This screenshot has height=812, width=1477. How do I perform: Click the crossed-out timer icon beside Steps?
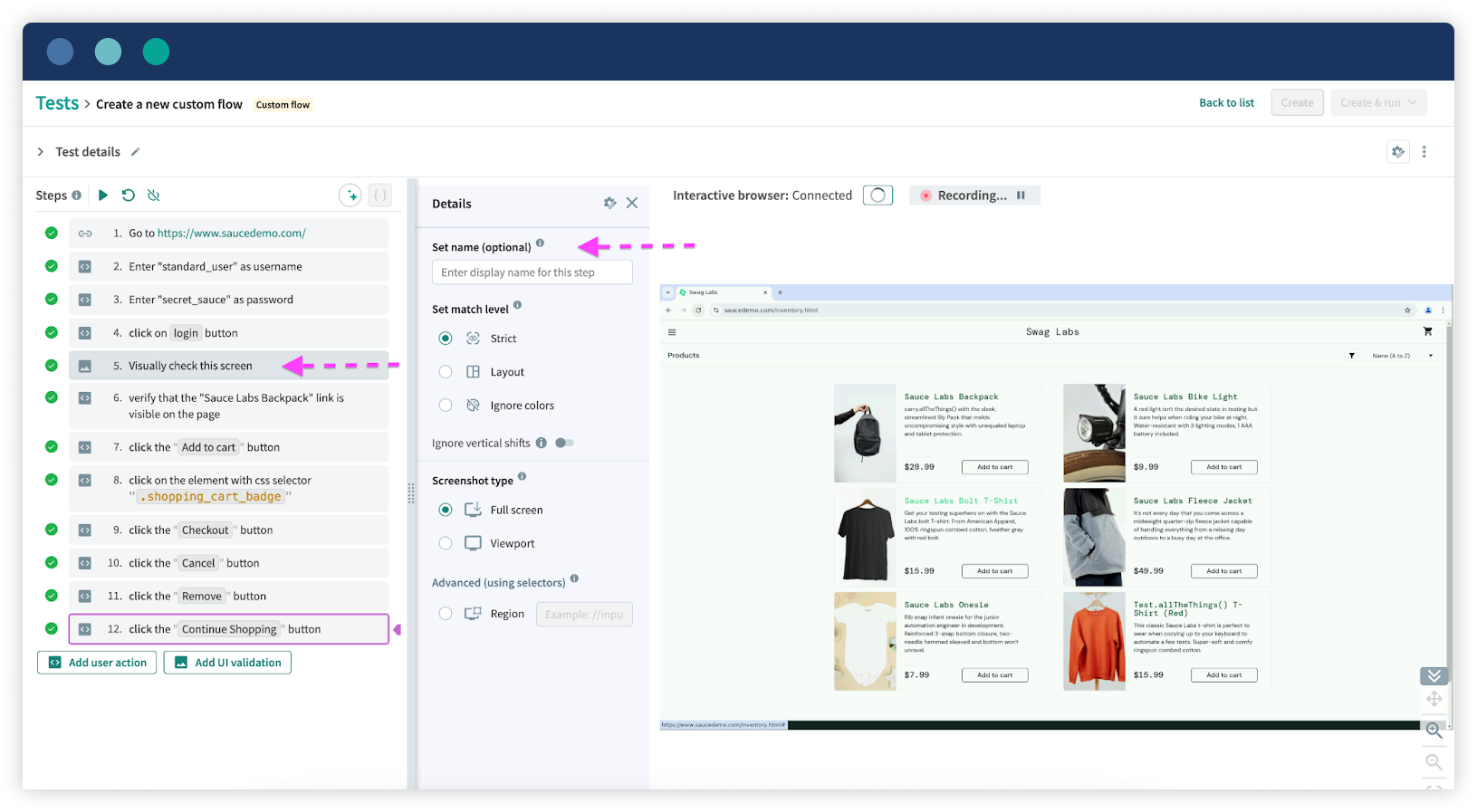coord(154,196)
